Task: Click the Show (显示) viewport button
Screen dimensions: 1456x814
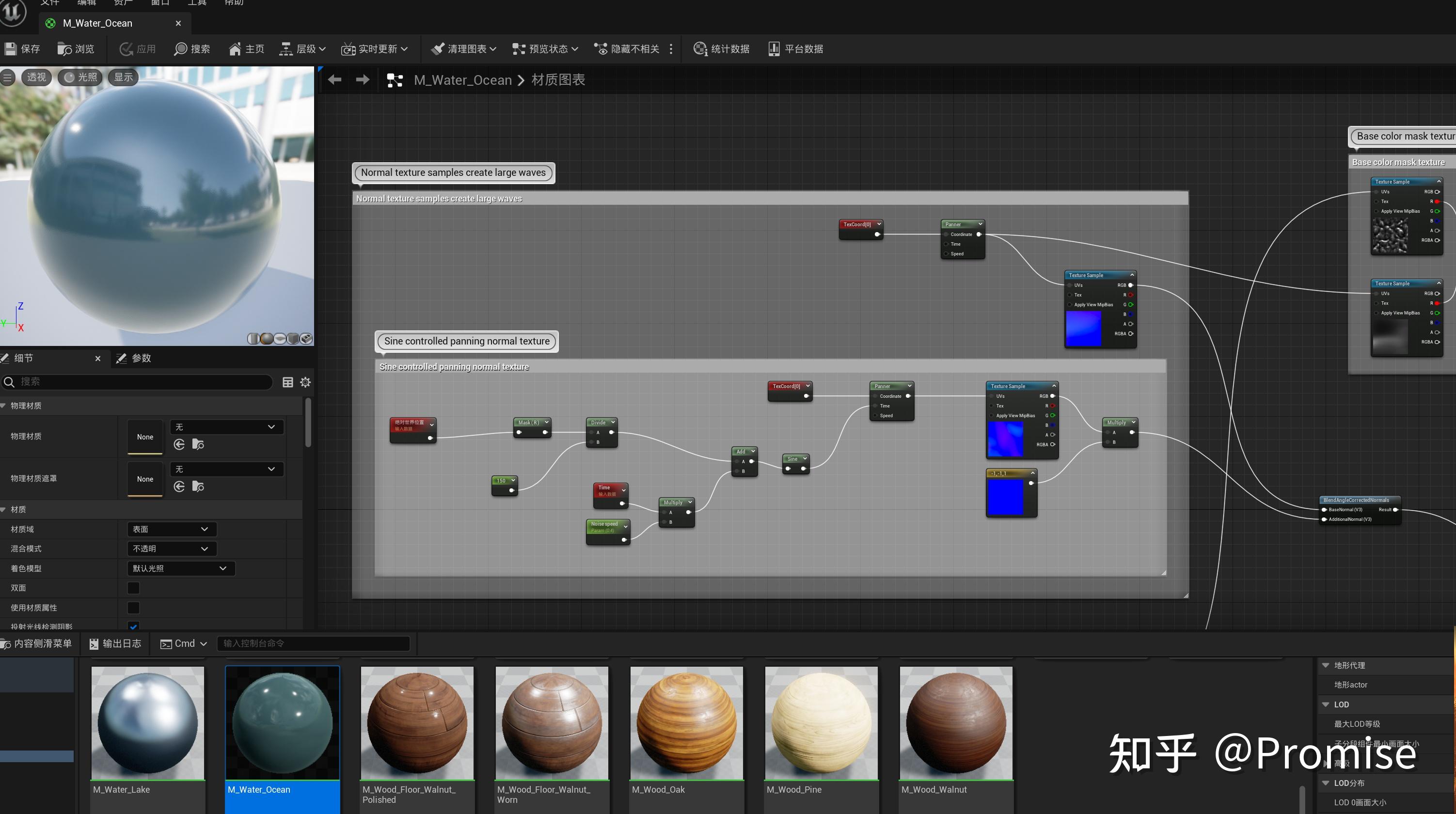Action: pyautogui.click(x=123, y=78)
